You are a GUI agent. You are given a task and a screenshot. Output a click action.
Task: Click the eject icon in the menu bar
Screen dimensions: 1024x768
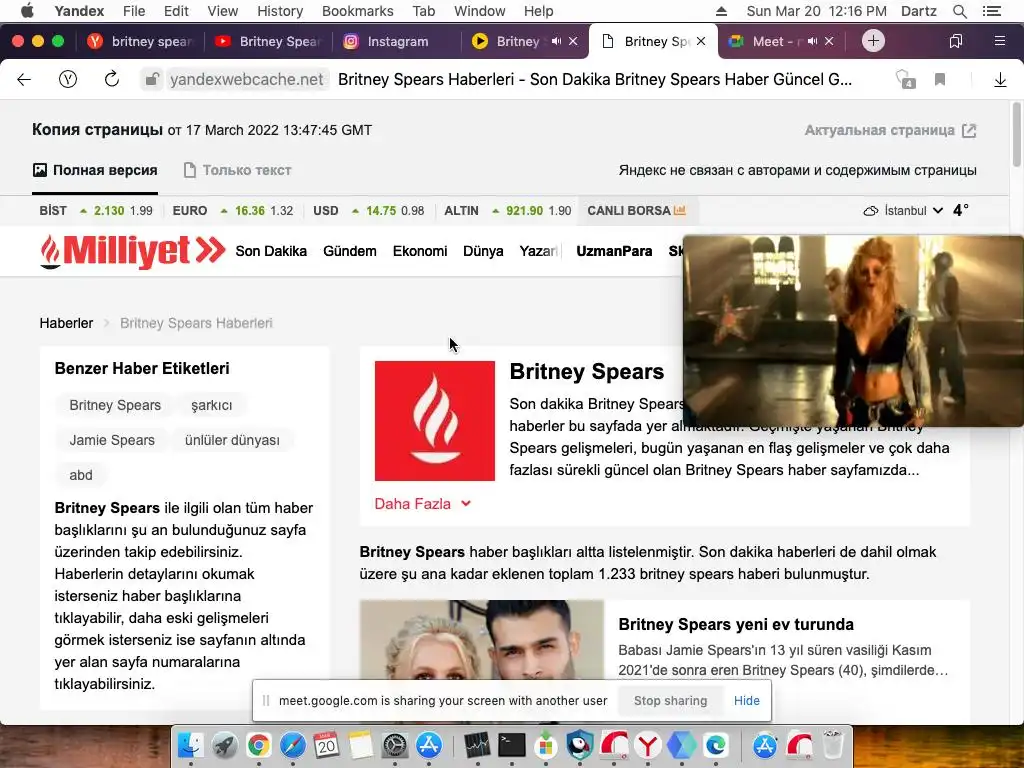(721, 11)
